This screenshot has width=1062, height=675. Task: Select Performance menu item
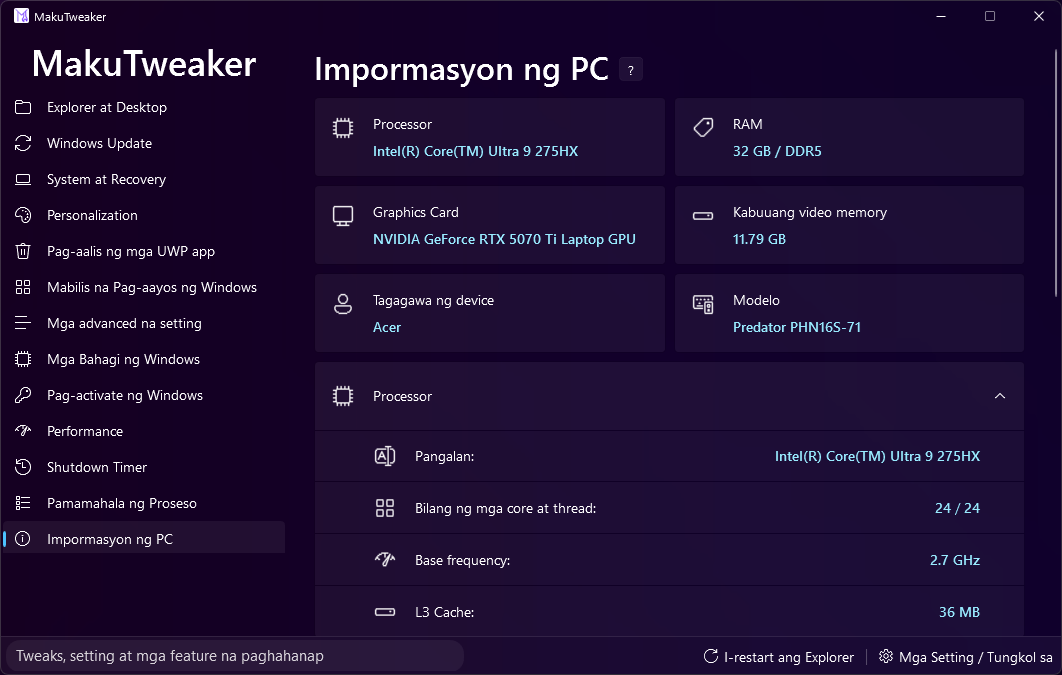[x=144, y=431]
